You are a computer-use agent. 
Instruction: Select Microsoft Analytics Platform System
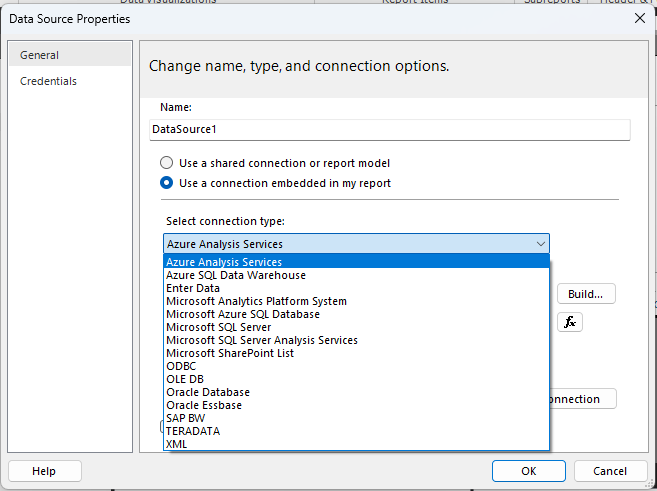tap(356, 301)
